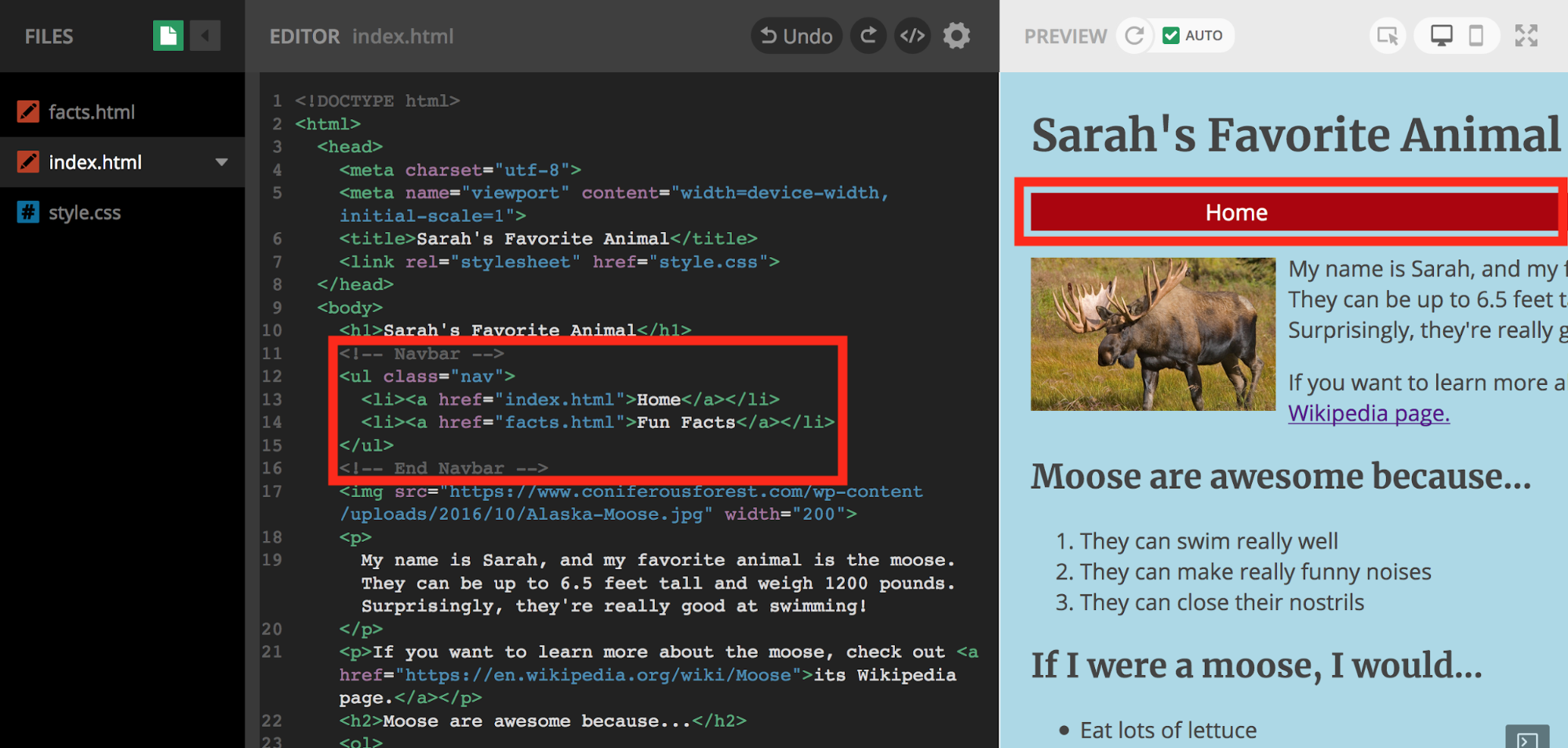This screenshot has width=1568, height=748.
Task: Activate the inspect element tool
Action: 1387,36
